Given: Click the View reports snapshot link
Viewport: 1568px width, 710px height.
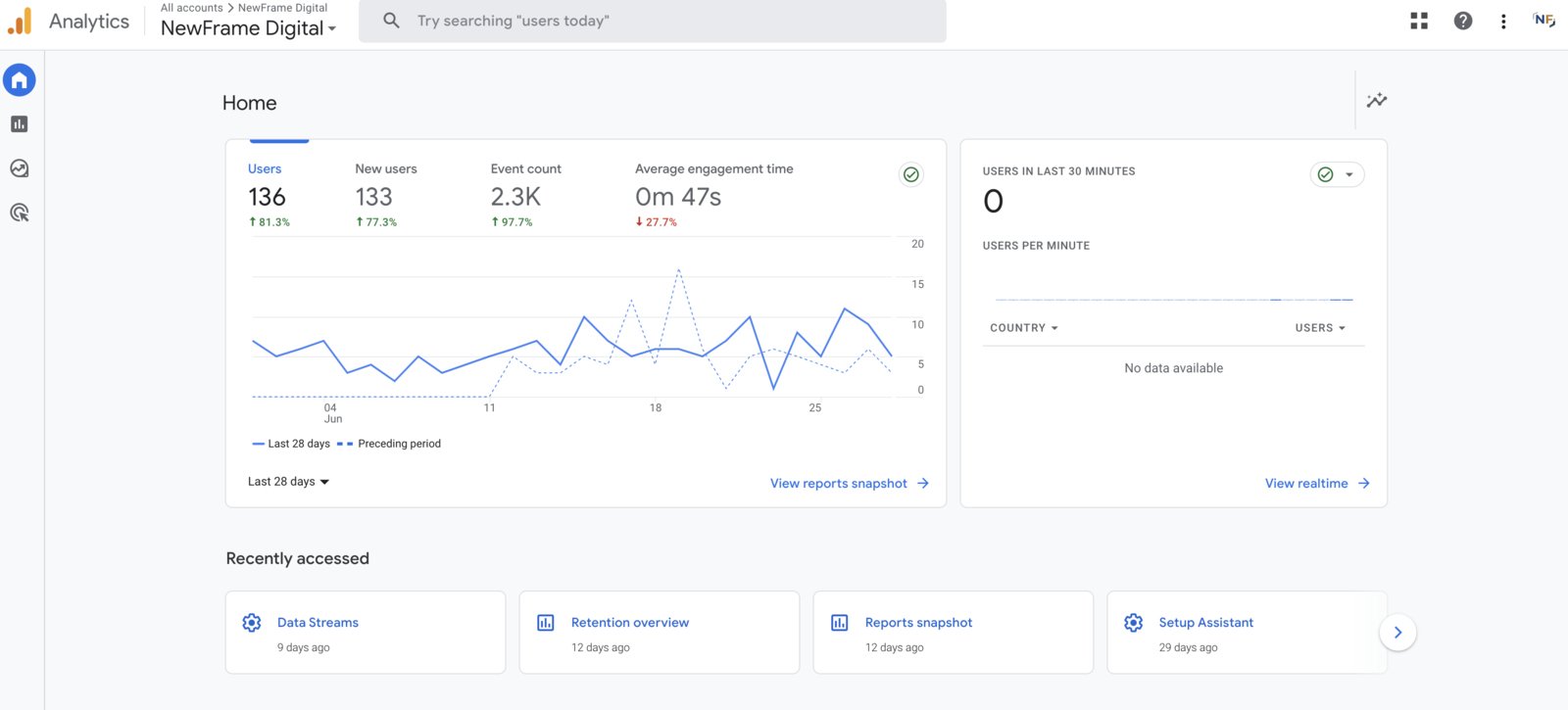Looking at the screenshot, I should pos(839,484).
